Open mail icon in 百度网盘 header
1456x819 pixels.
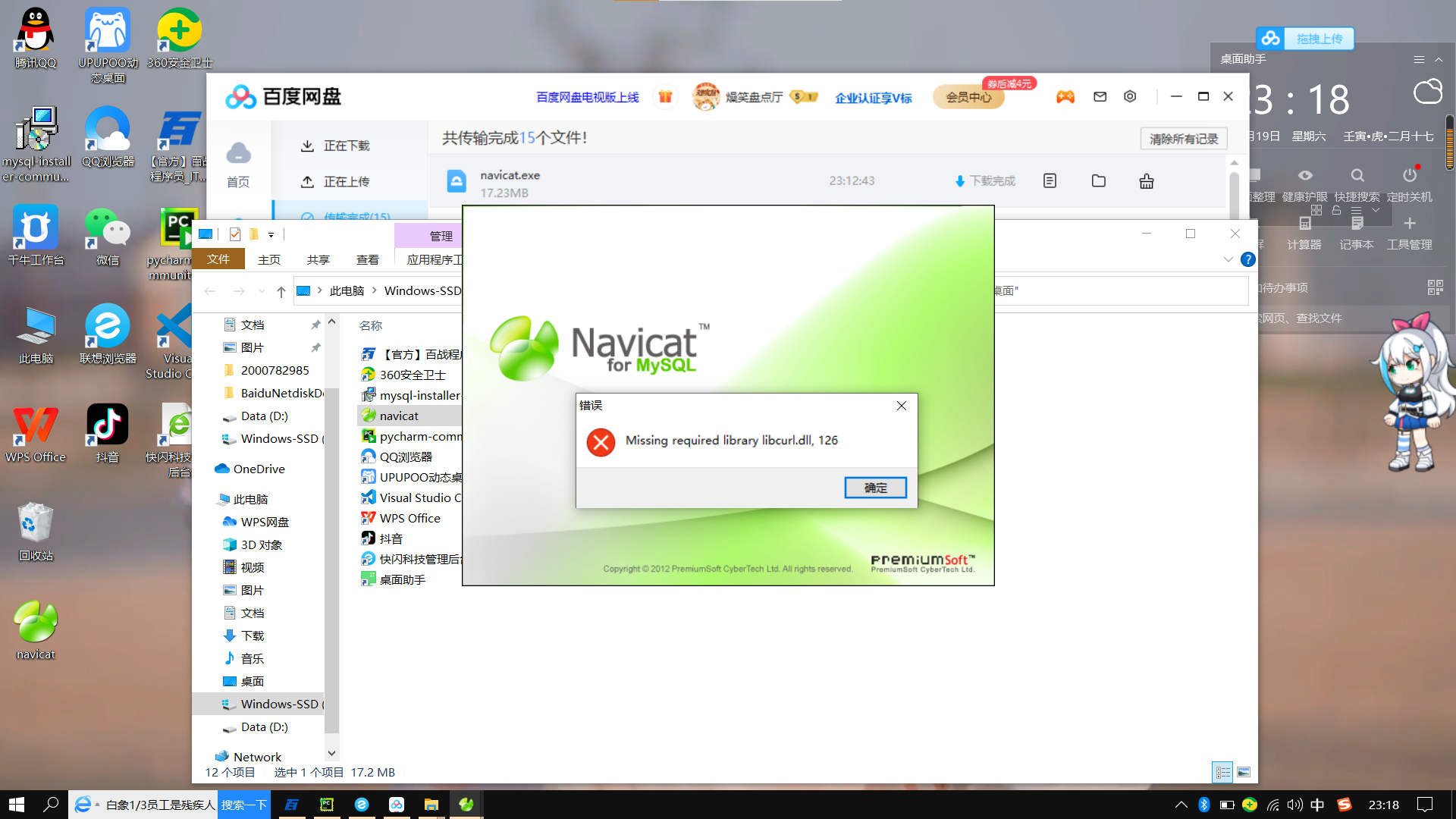coord(1100,96)
